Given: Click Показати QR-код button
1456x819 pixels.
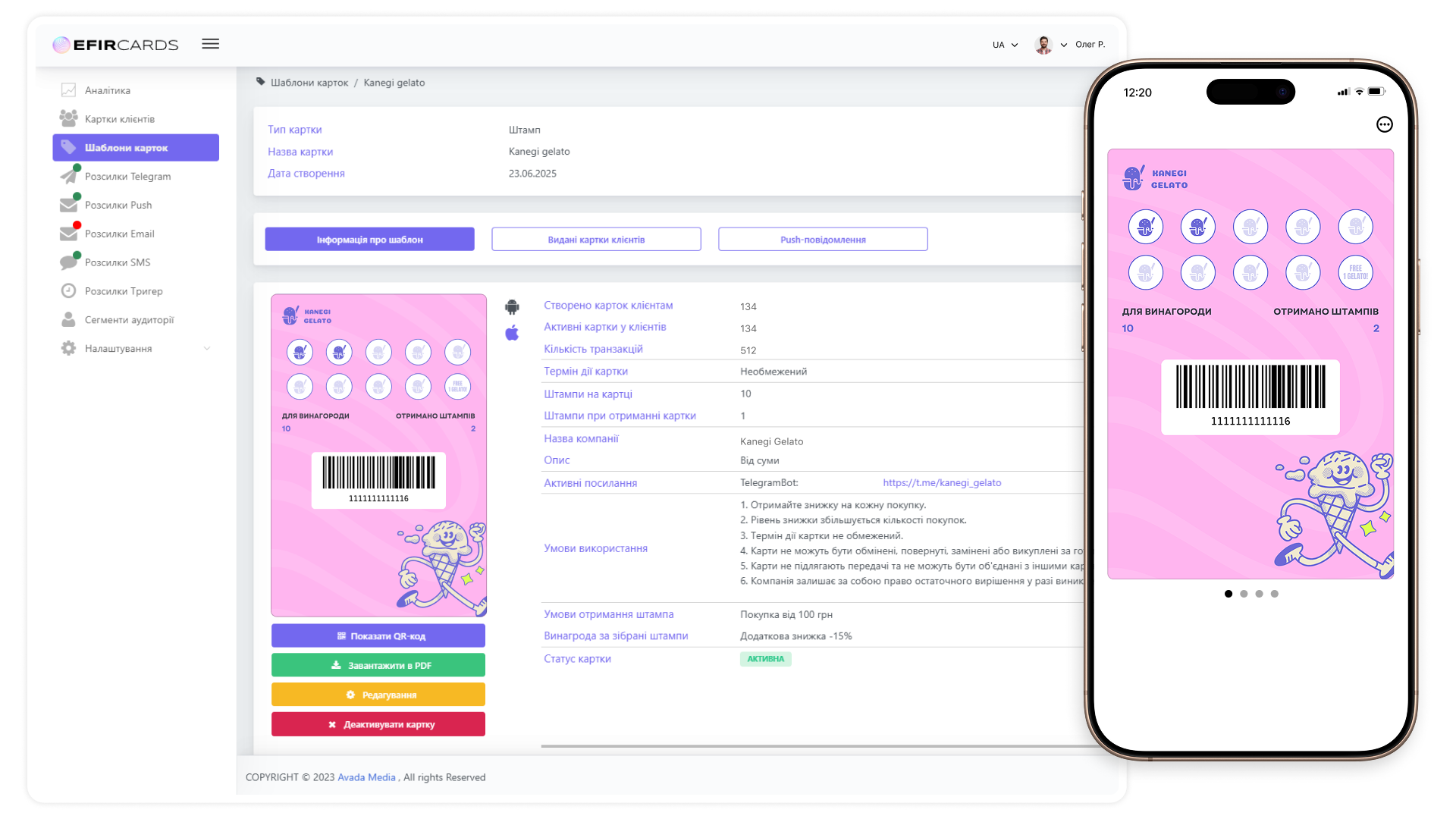Looking at the screenshot, I should point(378,635).
